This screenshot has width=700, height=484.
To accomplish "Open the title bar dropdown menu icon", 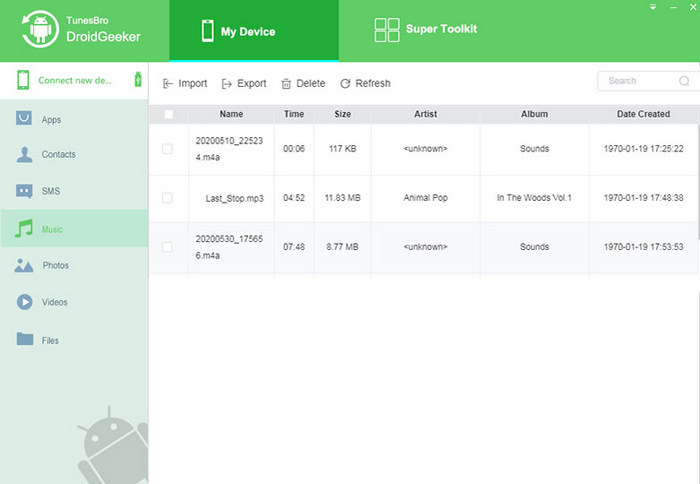I will tap(653, 7).
